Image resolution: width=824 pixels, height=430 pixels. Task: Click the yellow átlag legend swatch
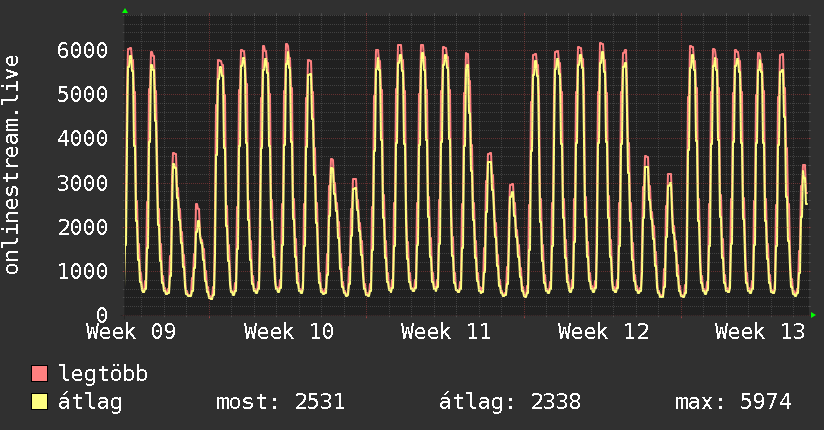tap(39, 401)
